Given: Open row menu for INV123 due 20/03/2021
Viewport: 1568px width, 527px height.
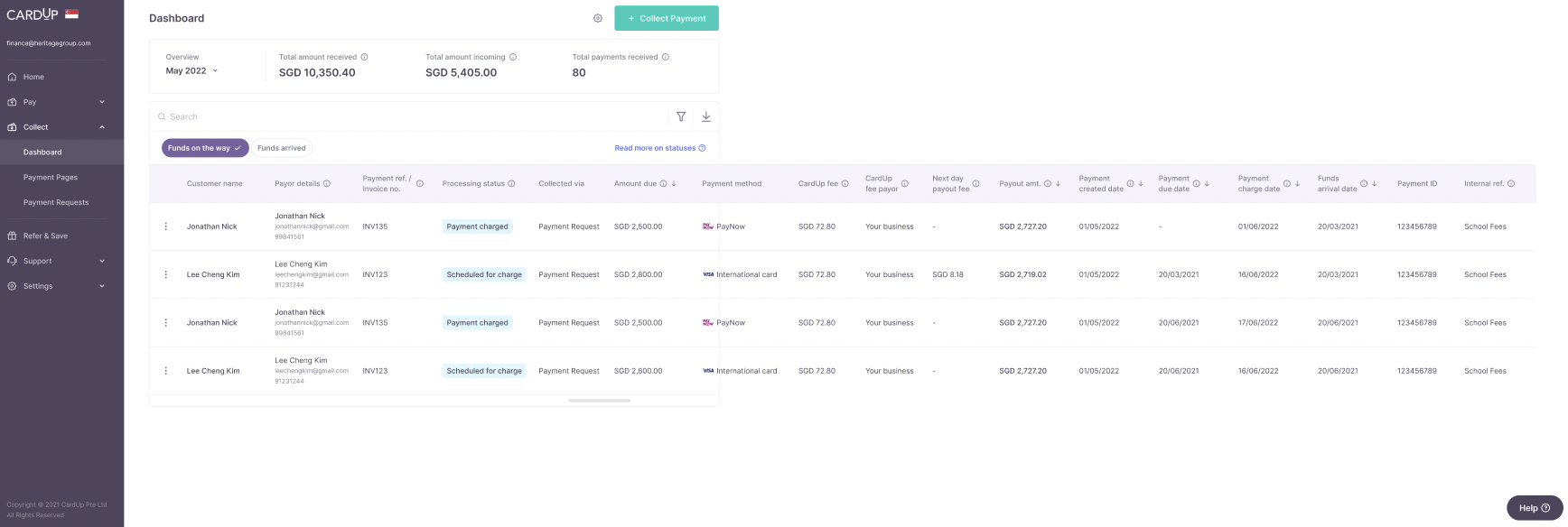Looking at the screenshot, I should click(x=165, y=274).
